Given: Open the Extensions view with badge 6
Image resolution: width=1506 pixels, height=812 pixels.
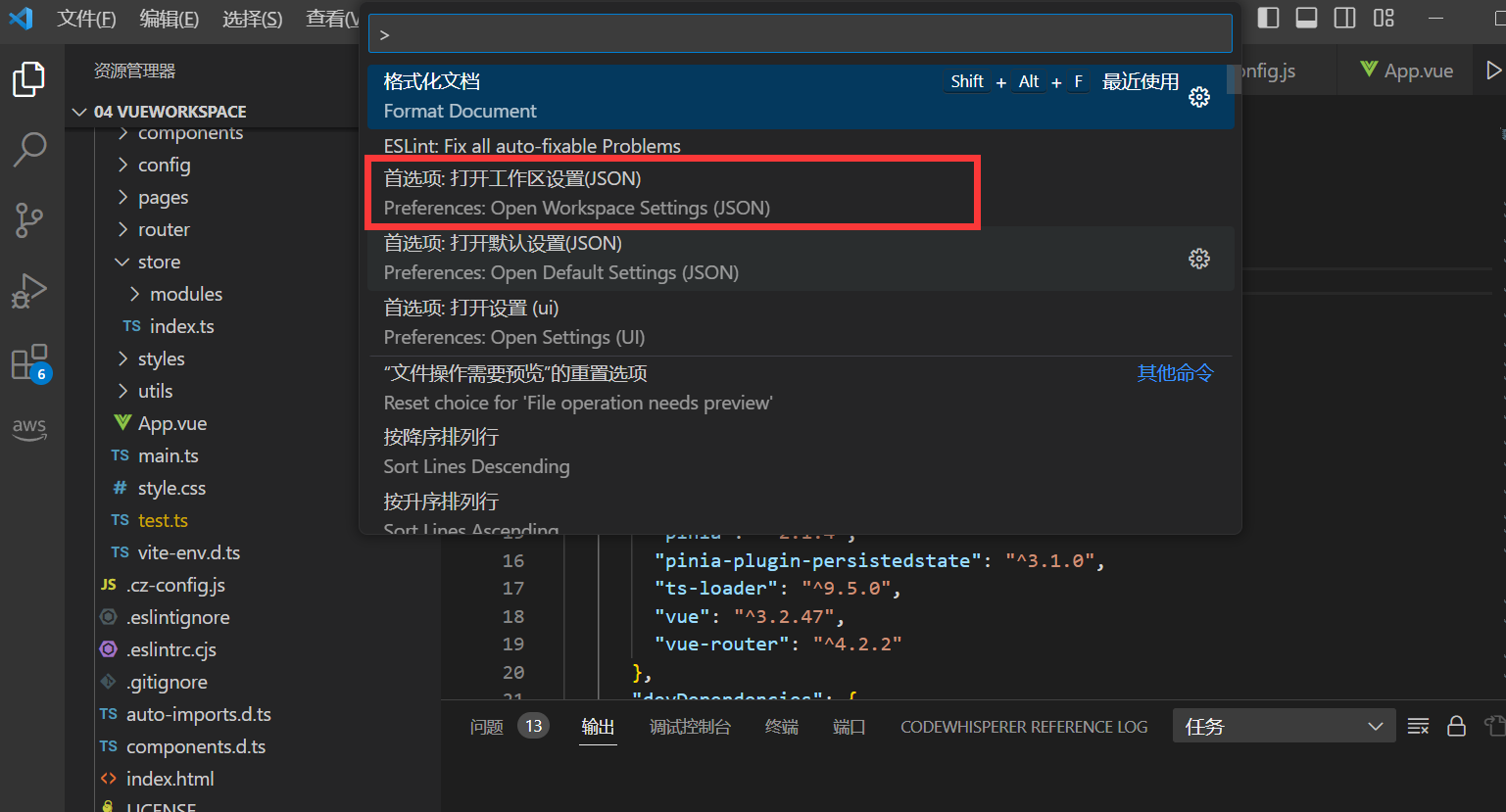Looking at the screenshot, I should 29,362.
